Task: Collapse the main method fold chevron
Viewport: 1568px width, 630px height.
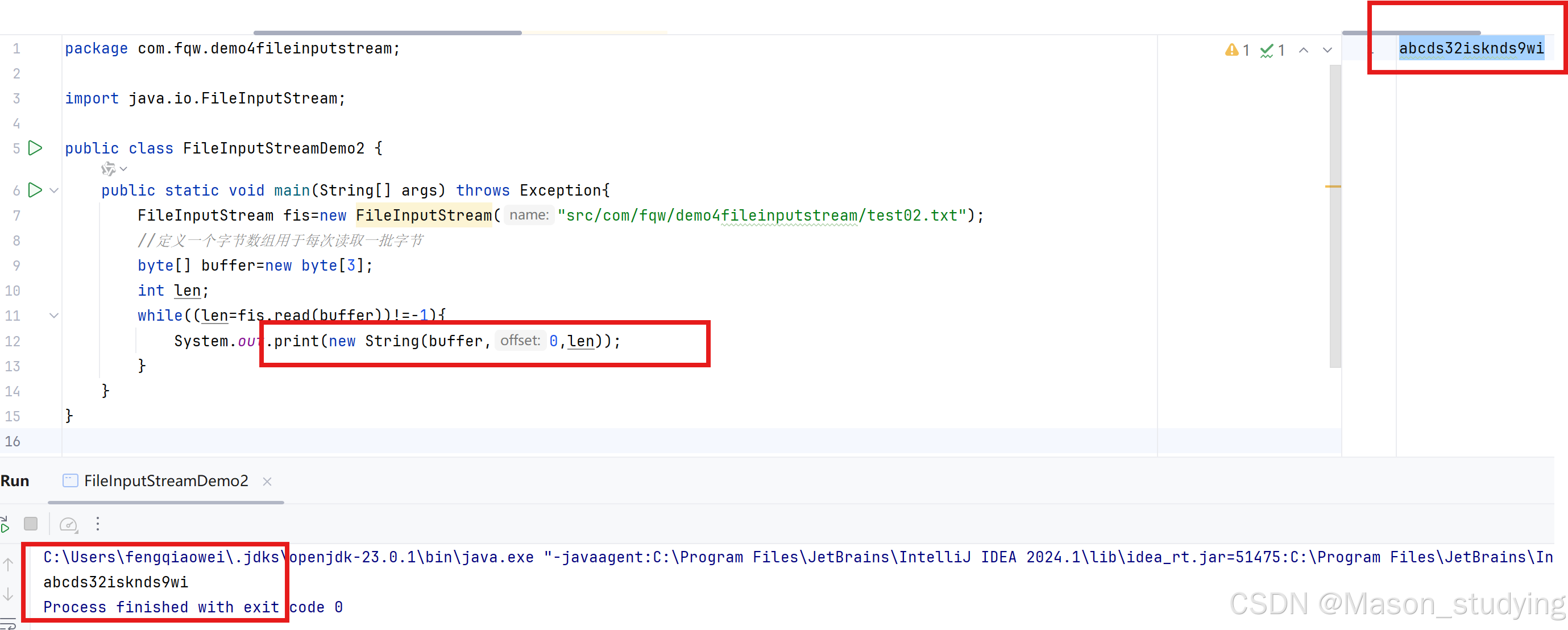Action: [54, 190]
